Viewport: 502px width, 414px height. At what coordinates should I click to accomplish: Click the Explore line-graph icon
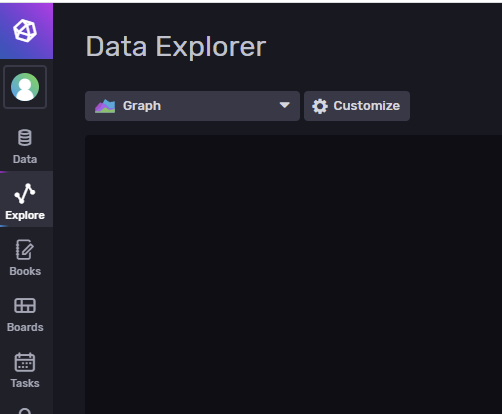click(25, 193)
